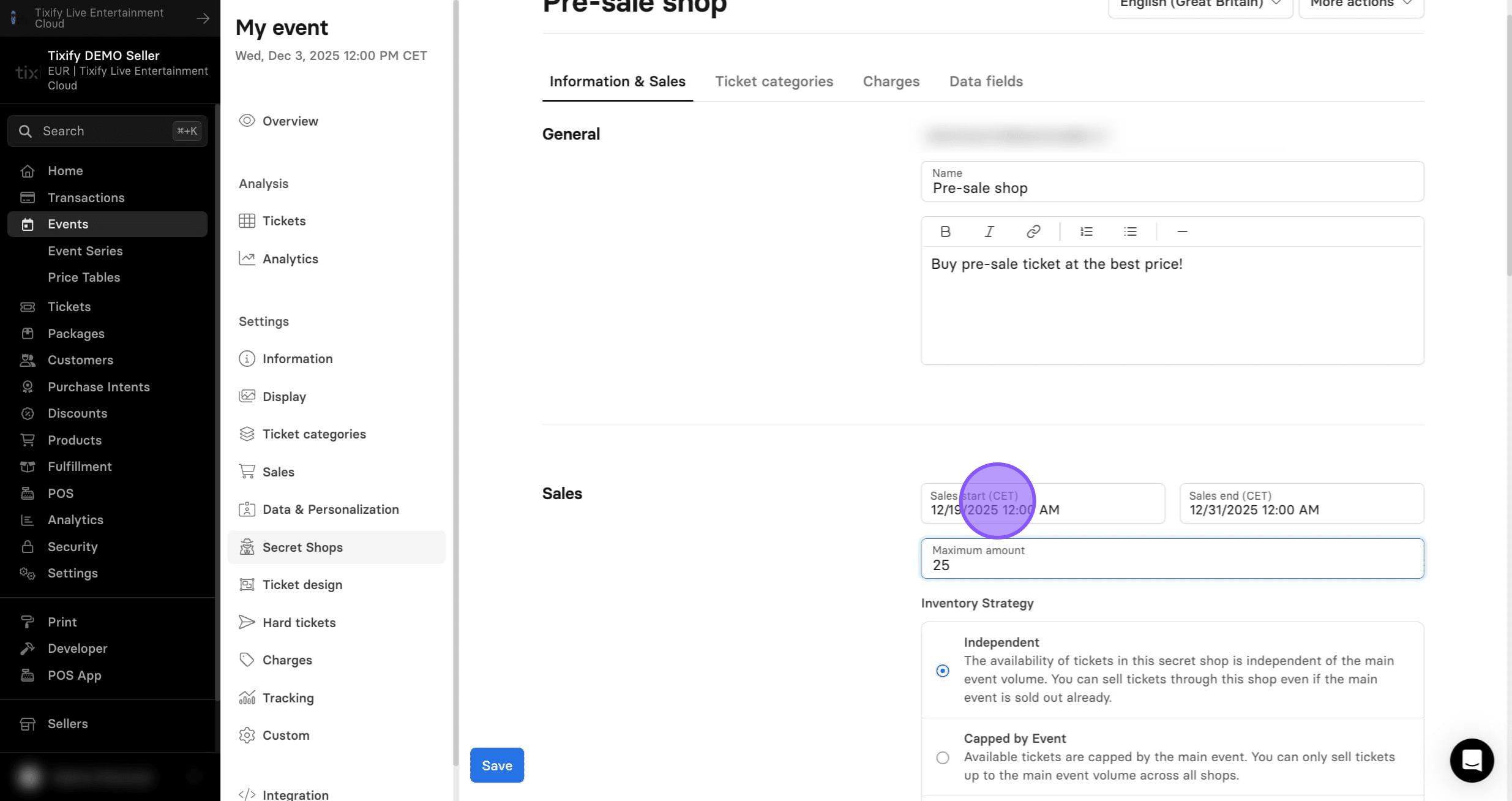Insert a link in description editor

[1033, 231]
